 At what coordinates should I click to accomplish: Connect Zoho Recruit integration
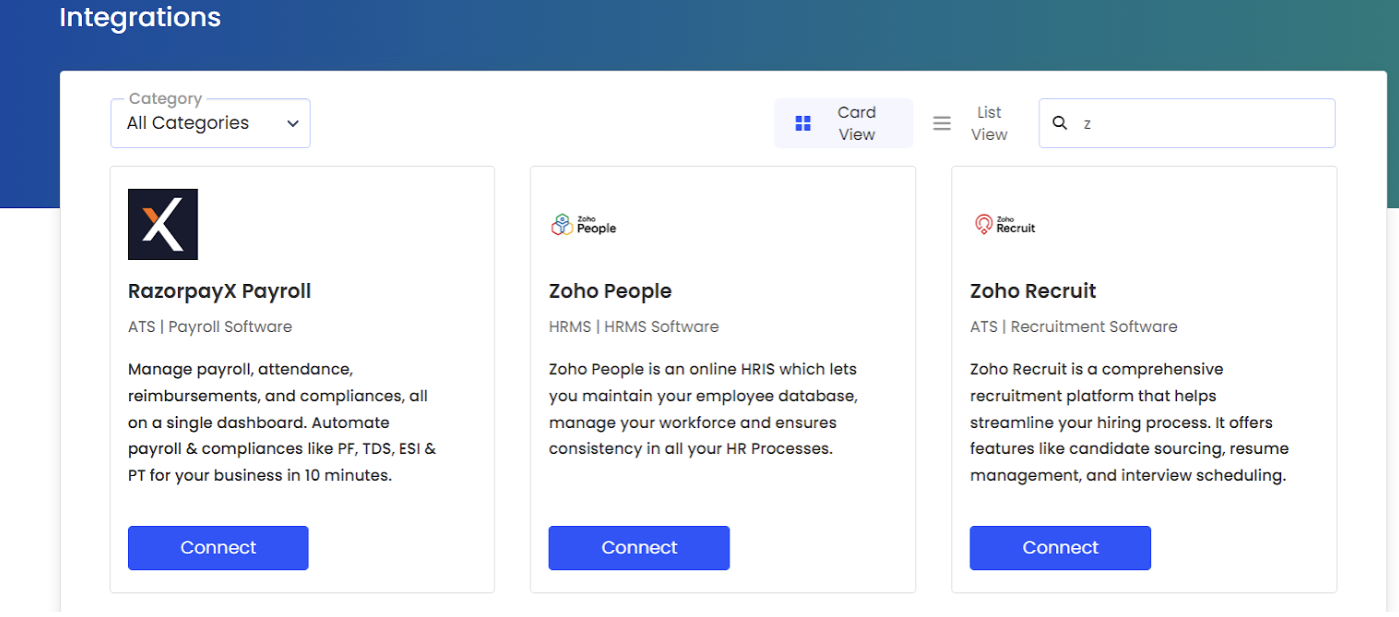[1060, 548]
